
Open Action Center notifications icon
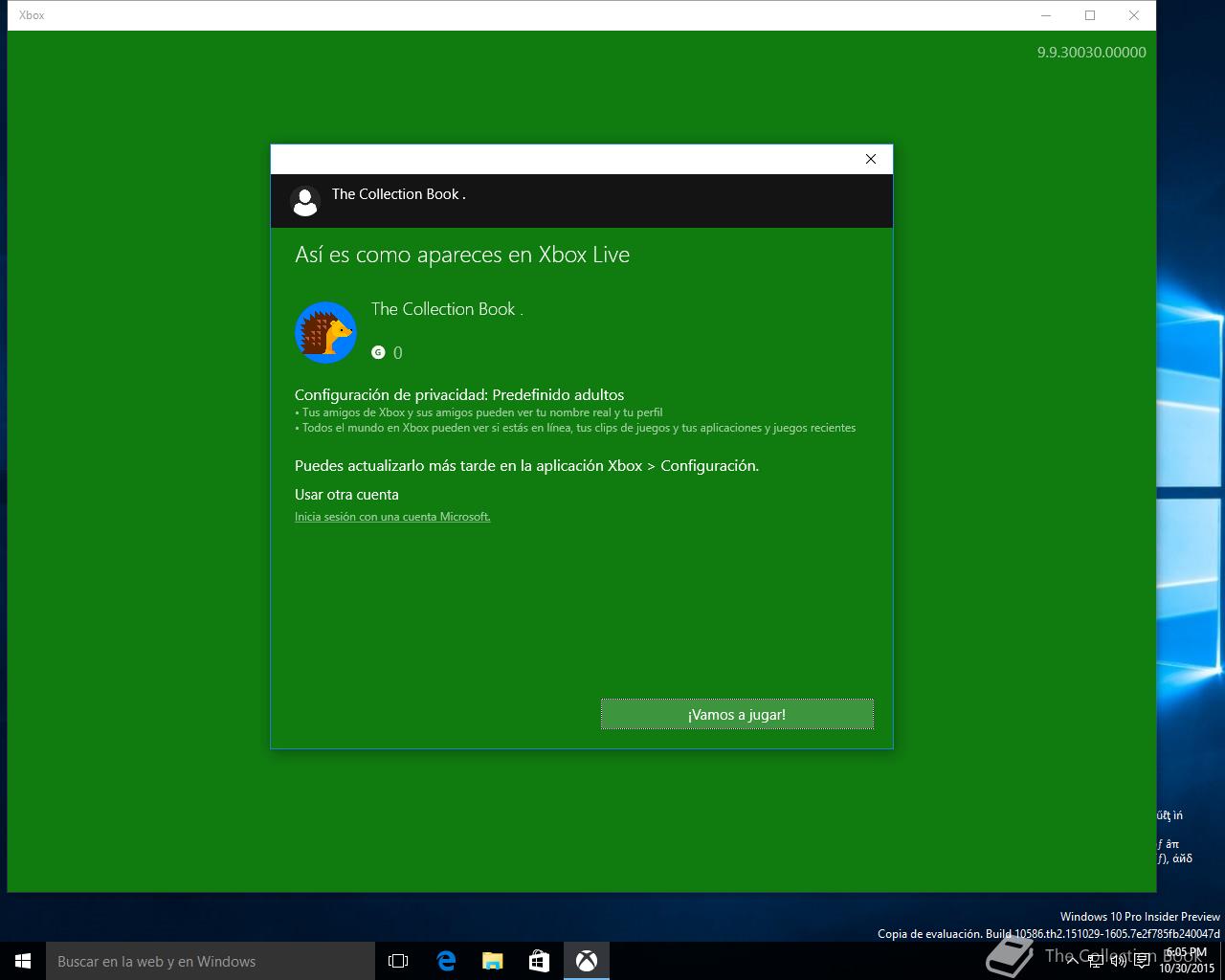tap(1142, 961)
